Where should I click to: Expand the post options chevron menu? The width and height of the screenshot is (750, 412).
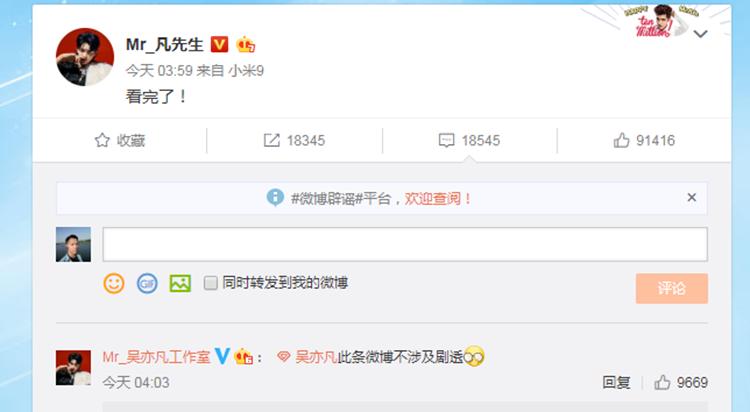point(700,34)
